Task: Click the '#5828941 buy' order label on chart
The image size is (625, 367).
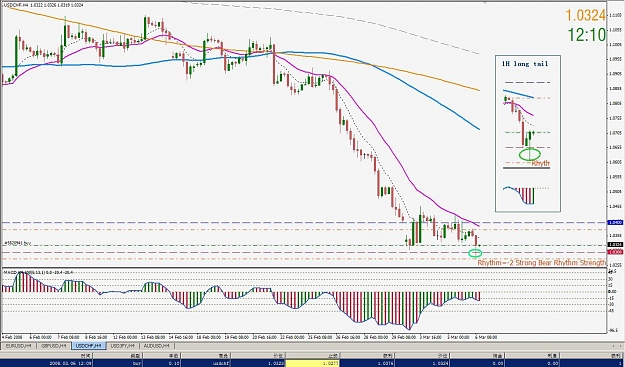Action: coord(17,243)
